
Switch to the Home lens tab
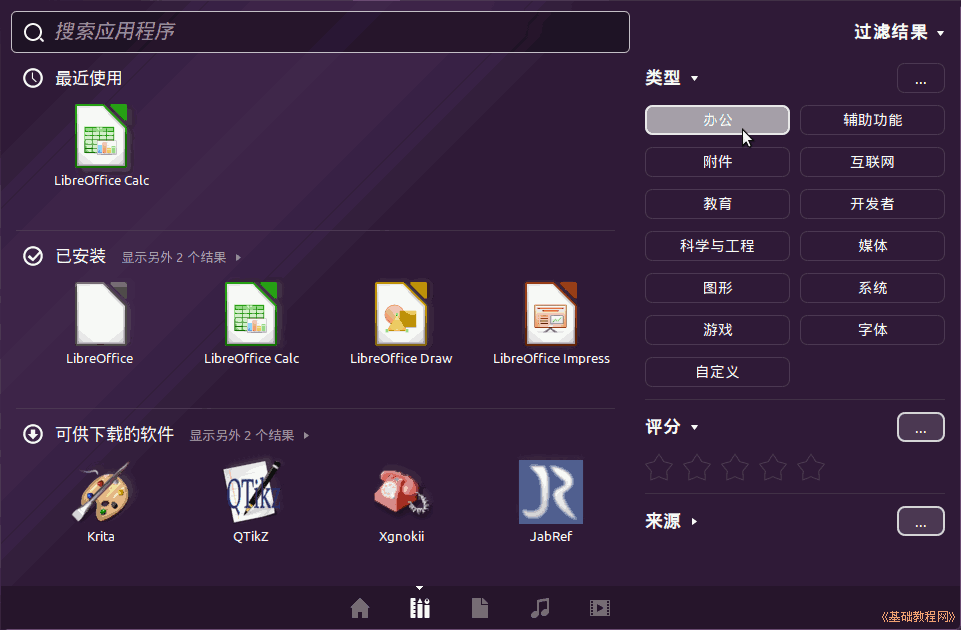360,608
